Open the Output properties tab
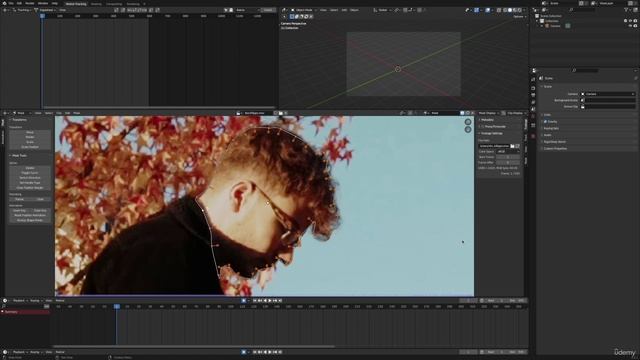Image resolution: width=640 pixels, height=360 pixels. coord(533,95)
